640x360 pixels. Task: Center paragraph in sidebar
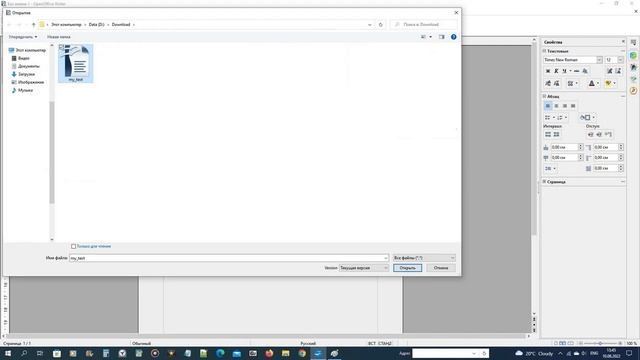coord(556,106)
